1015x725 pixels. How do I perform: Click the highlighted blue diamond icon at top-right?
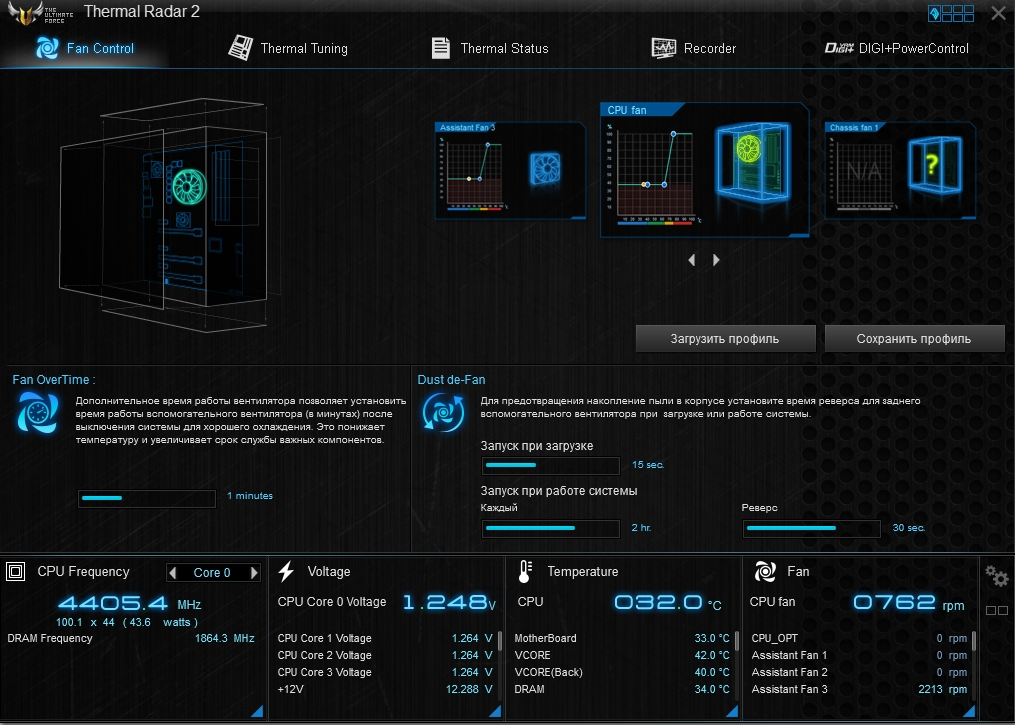pos(934,14)
